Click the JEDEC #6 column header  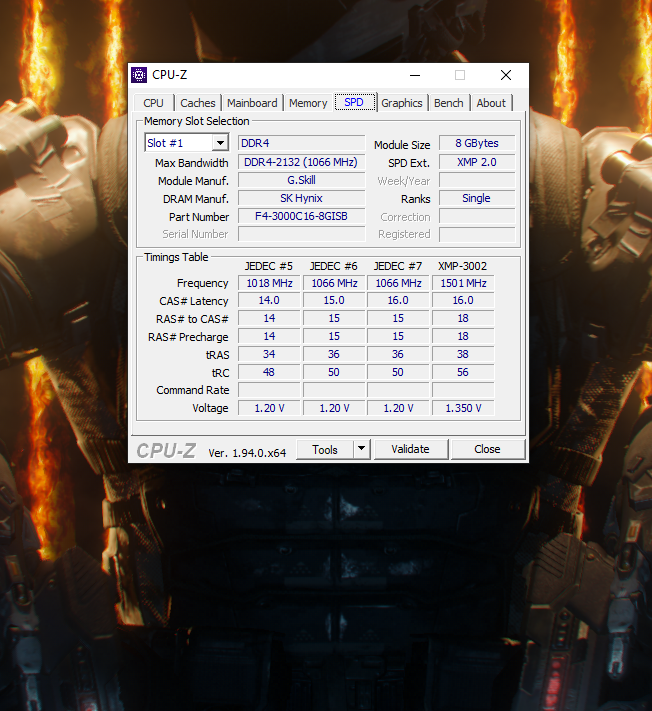(x=334, y=266)
